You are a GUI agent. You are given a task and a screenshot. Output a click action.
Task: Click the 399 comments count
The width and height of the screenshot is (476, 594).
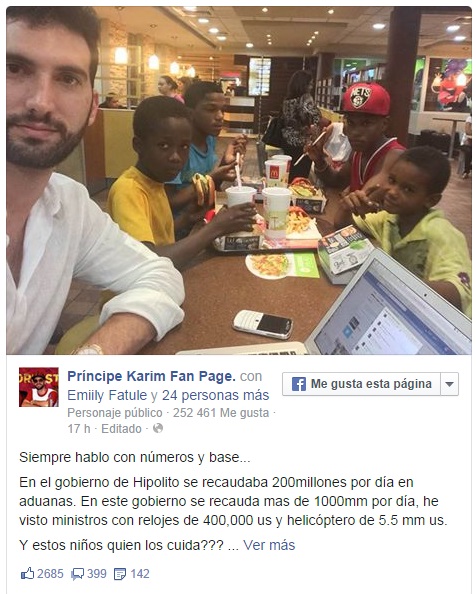pos(97,574)
